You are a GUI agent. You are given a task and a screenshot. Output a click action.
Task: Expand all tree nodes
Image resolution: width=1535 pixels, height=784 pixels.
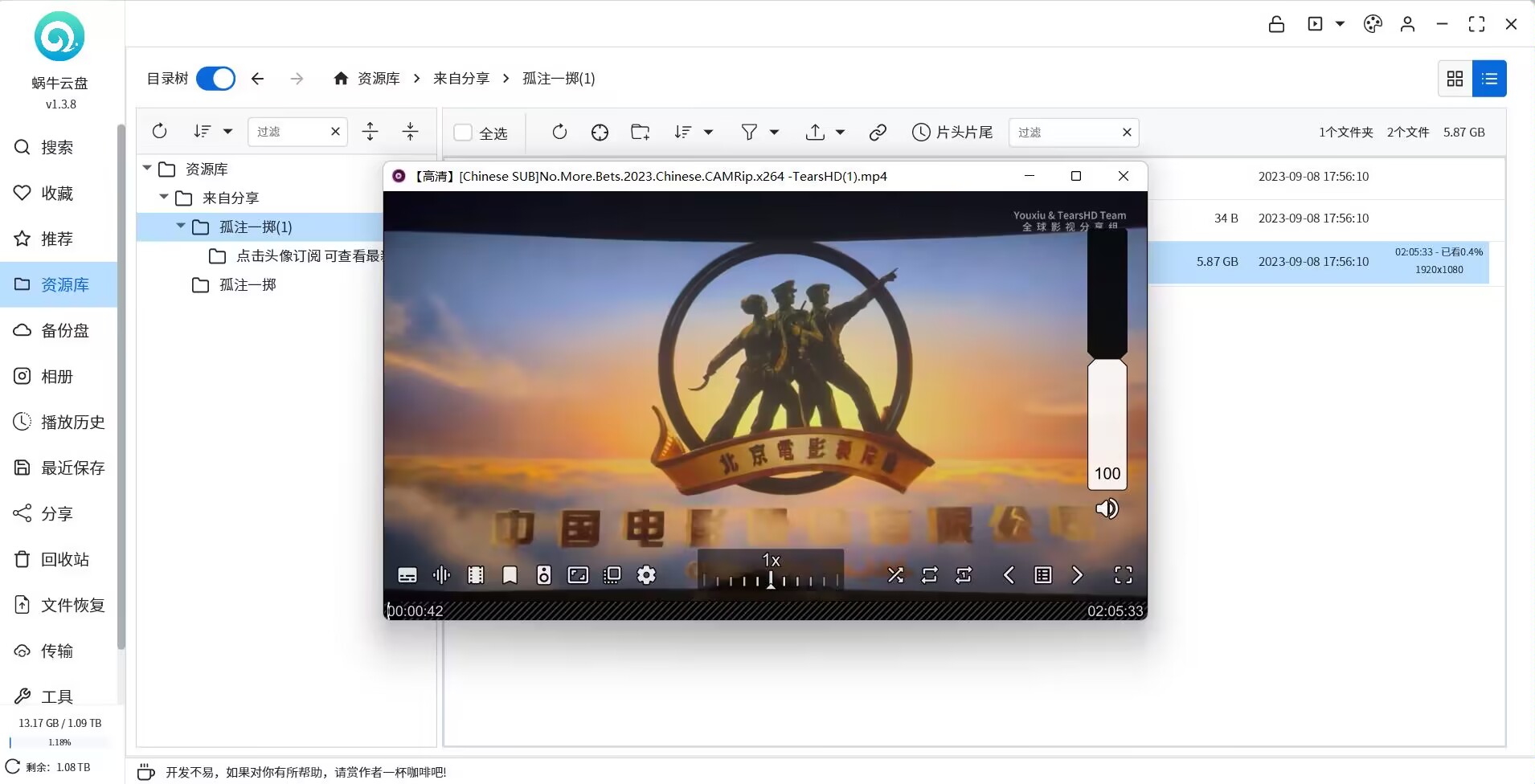pos(370,131)
